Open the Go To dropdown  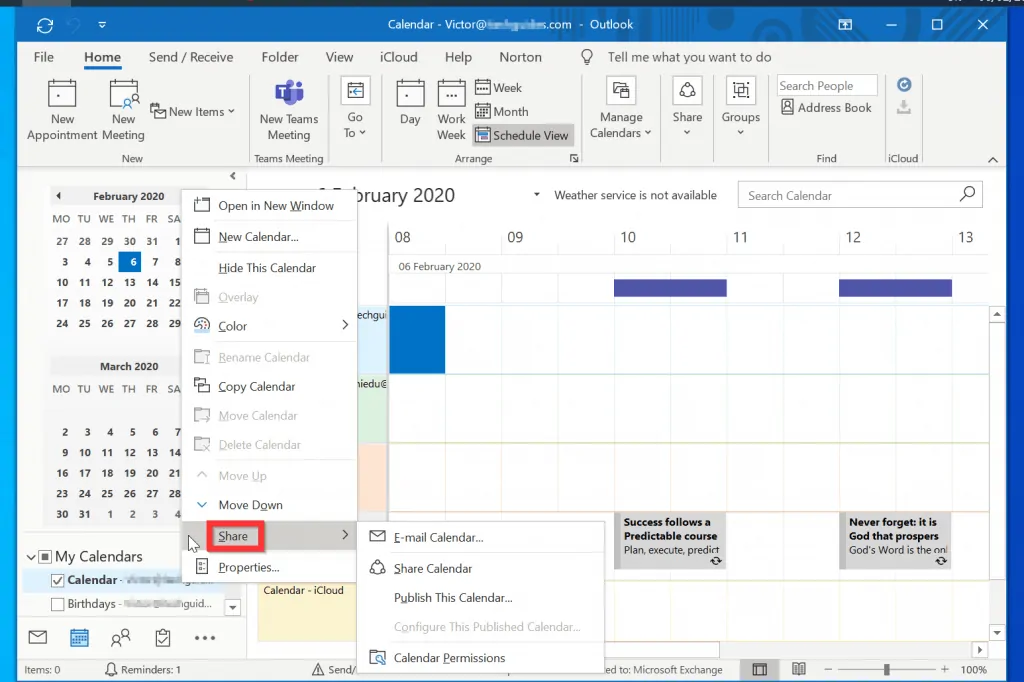coord(355,110)
